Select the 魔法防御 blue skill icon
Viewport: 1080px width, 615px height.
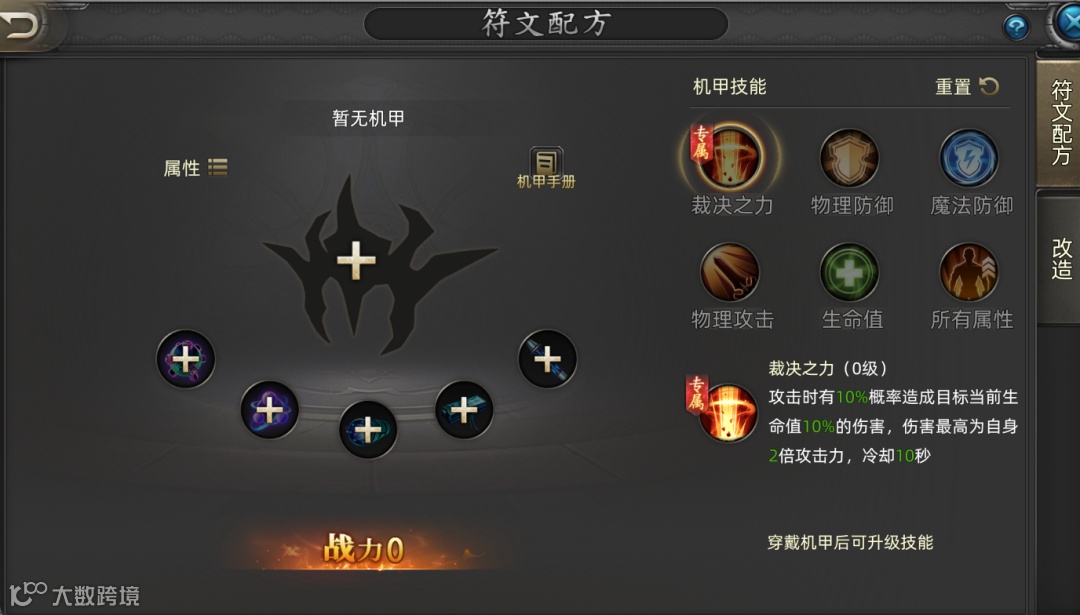point(969,158)
